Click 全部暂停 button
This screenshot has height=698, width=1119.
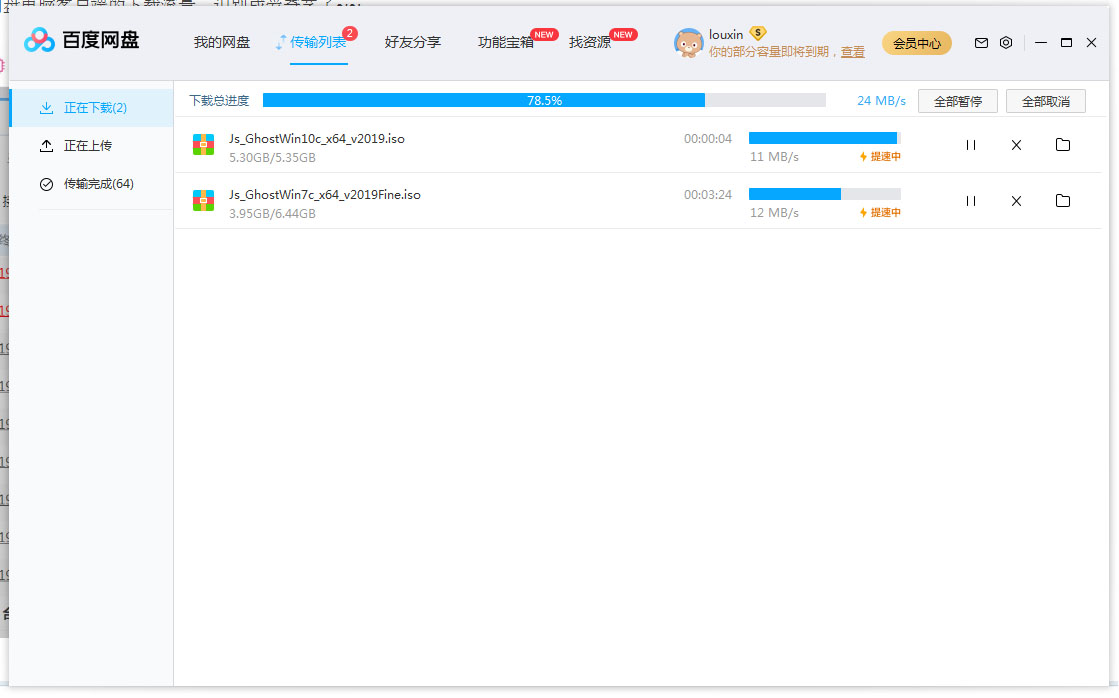[x=957, y=101]
